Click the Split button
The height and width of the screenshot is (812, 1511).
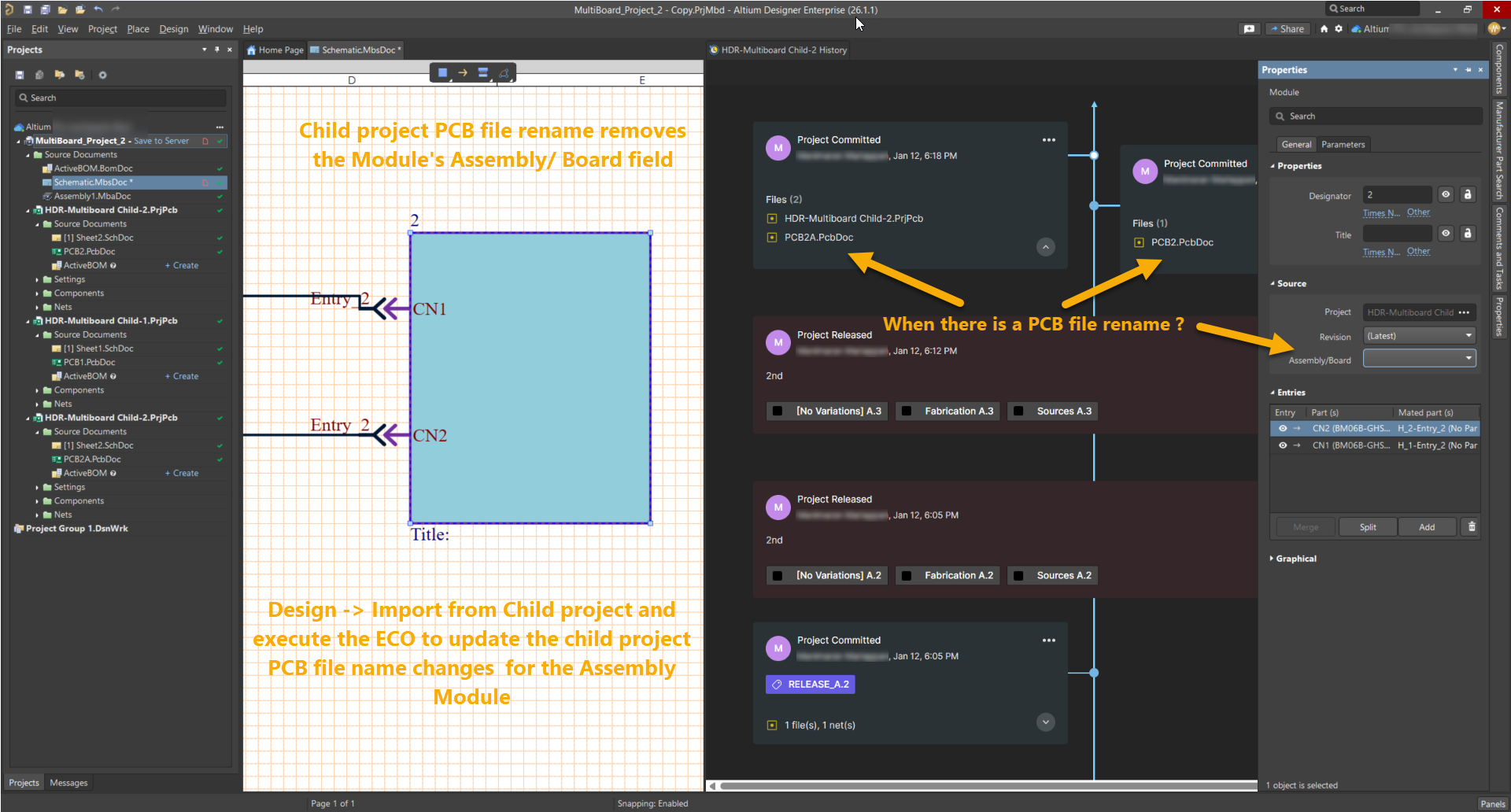[1368, 527]
